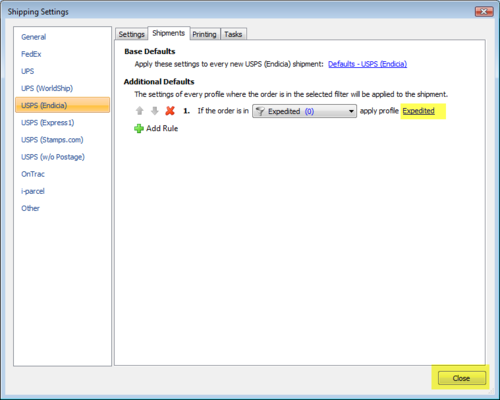
Task: Open the Printing tab
Action: (204, 34)
